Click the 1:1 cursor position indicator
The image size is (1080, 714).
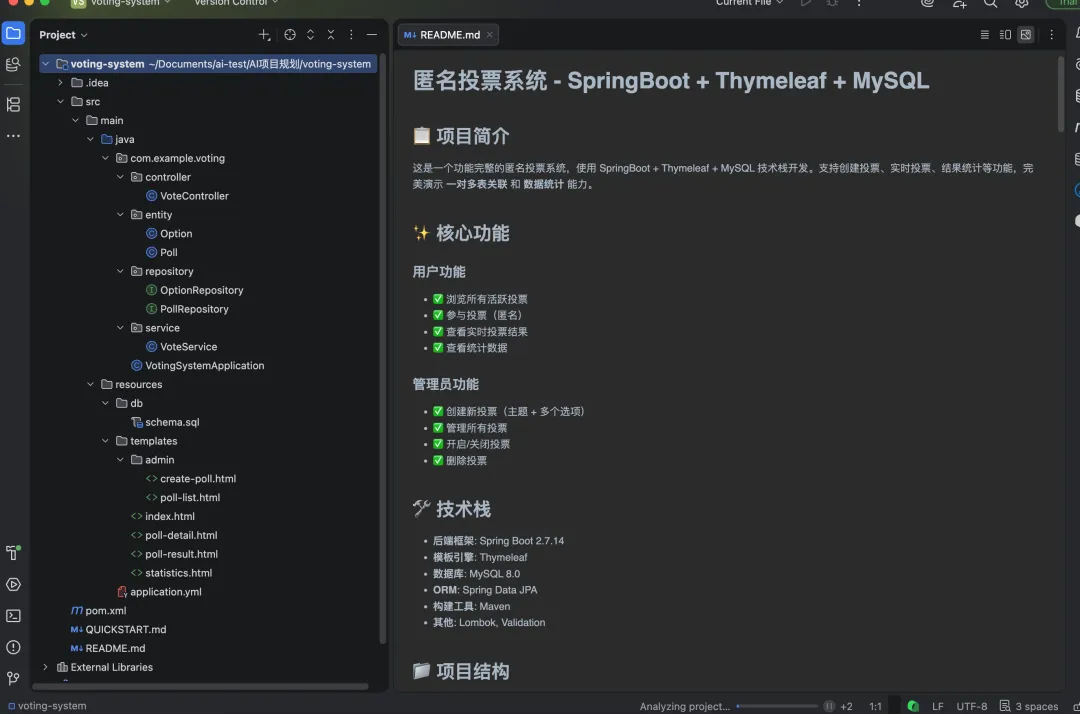[x=875, y=706]
